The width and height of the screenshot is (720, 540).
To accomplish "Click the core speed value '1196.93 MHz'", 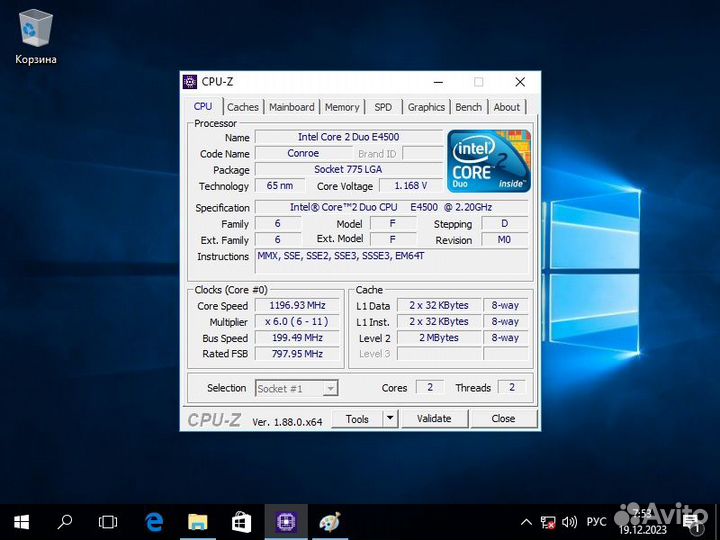I will click(x=297, y=305).
